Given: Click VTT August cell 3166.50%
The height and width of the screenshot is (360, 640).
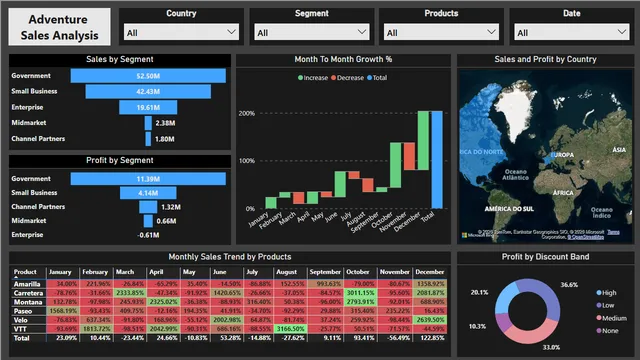Looking at the screenshot, I should point(290,329).
